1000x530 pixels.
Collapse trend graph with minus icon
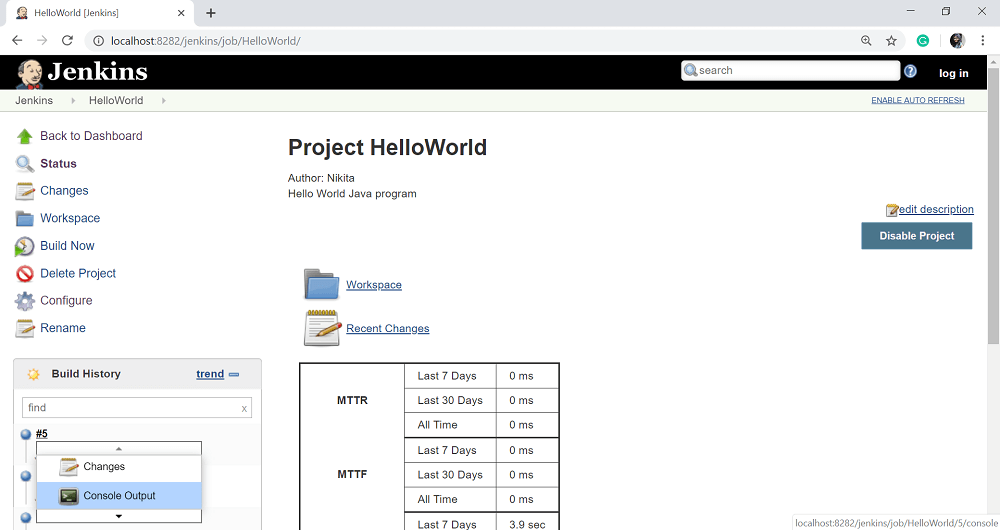[x=233, y=374]
